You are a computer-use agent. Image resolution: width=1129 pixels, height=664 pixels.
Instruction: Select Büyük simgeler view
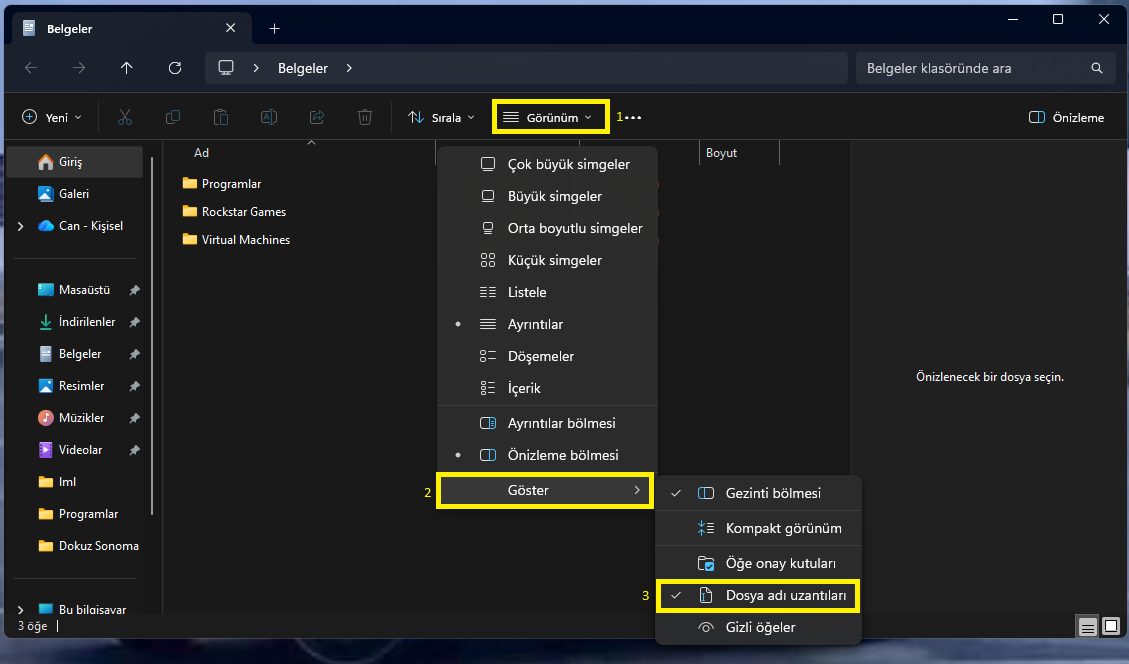pyautogui.click(x=547, y=196)
